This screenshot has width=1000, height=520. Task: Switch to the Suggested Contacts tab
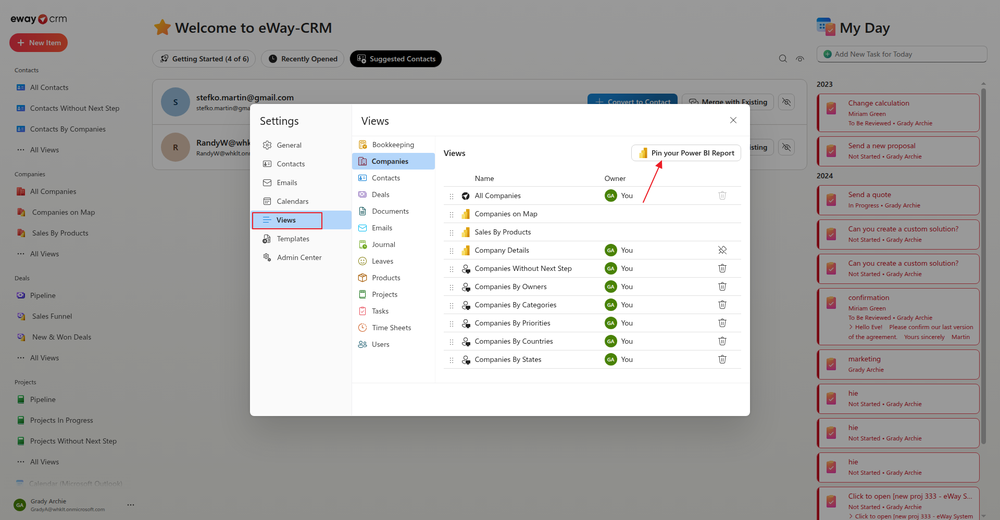click(x=395, y=59)
